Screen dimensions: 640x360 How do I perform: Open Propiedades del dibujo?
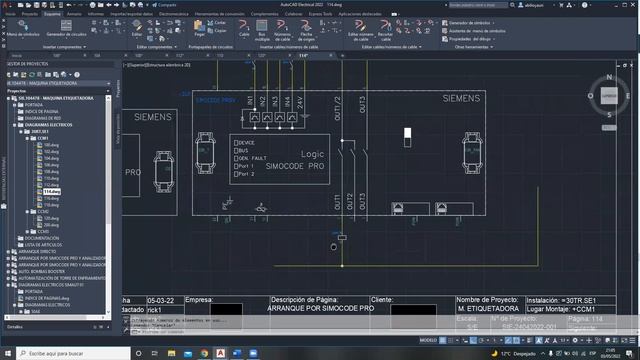pyautogui.click(x=469, y=39)
